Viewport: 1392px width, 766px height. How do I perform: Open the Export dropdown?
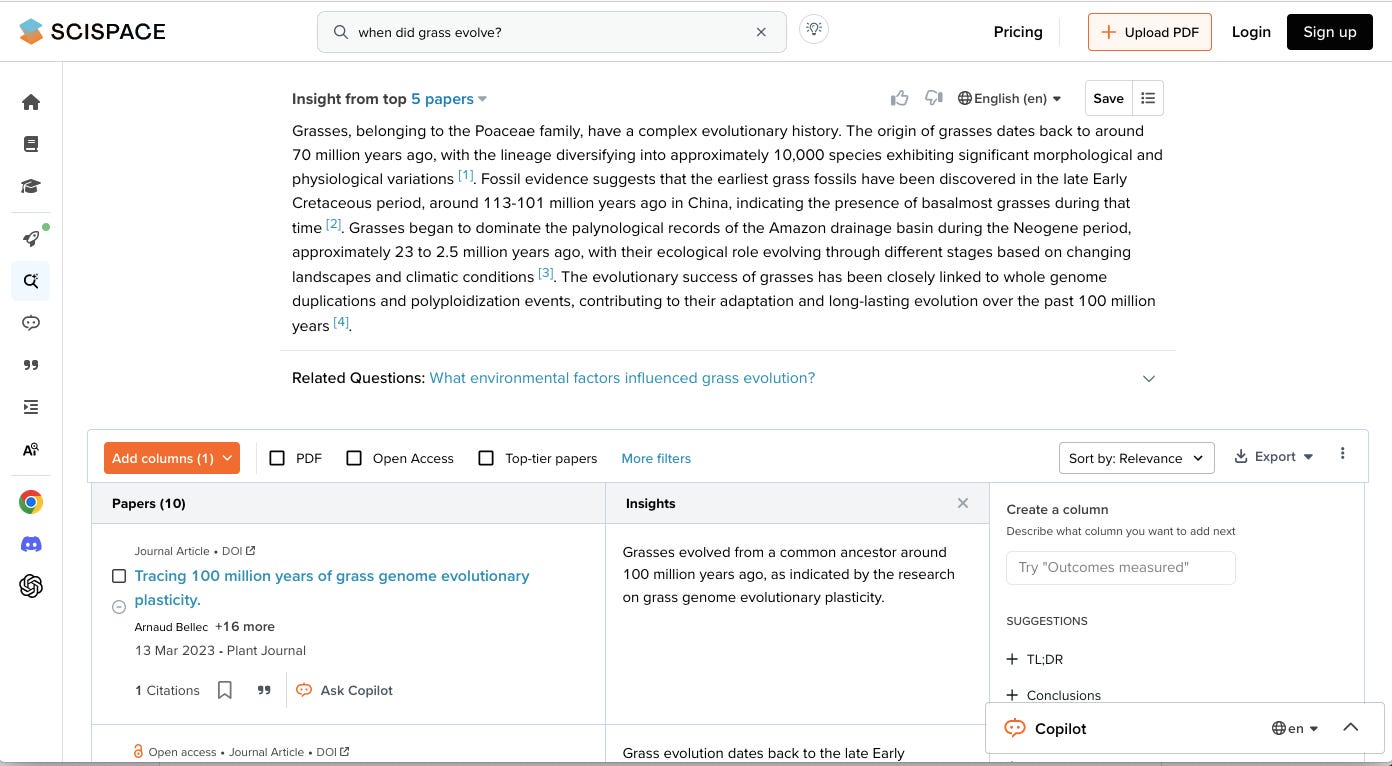1273,456
